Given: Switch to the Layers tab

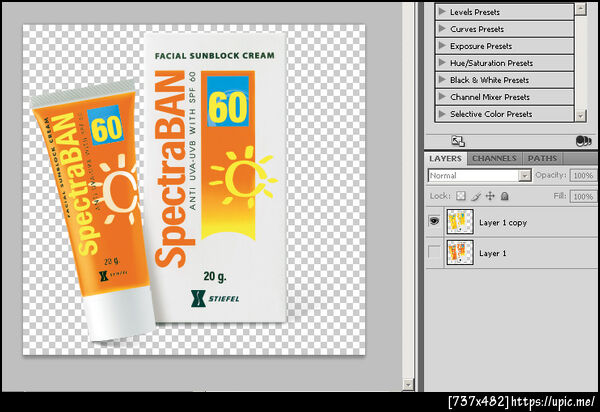Looking at the screenshot, I should coord(445,158).
